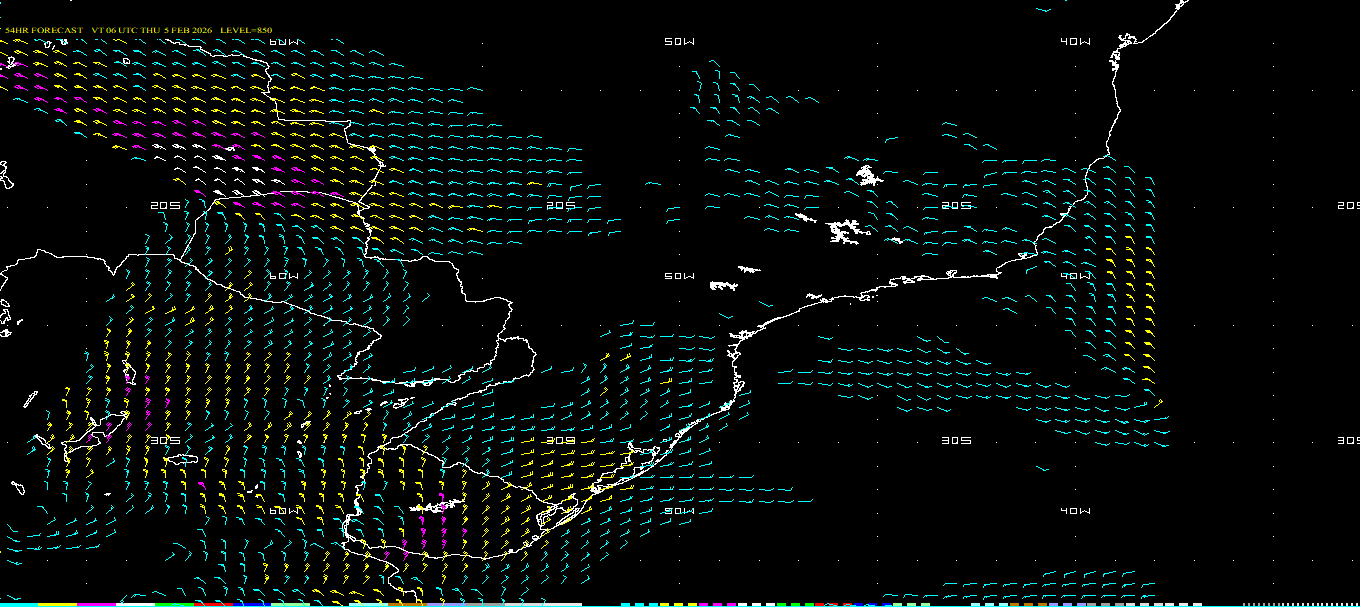Select the 20S latitude label between 60W and 50W
Screen dimensions: 1360x607
tap(561, 206)
